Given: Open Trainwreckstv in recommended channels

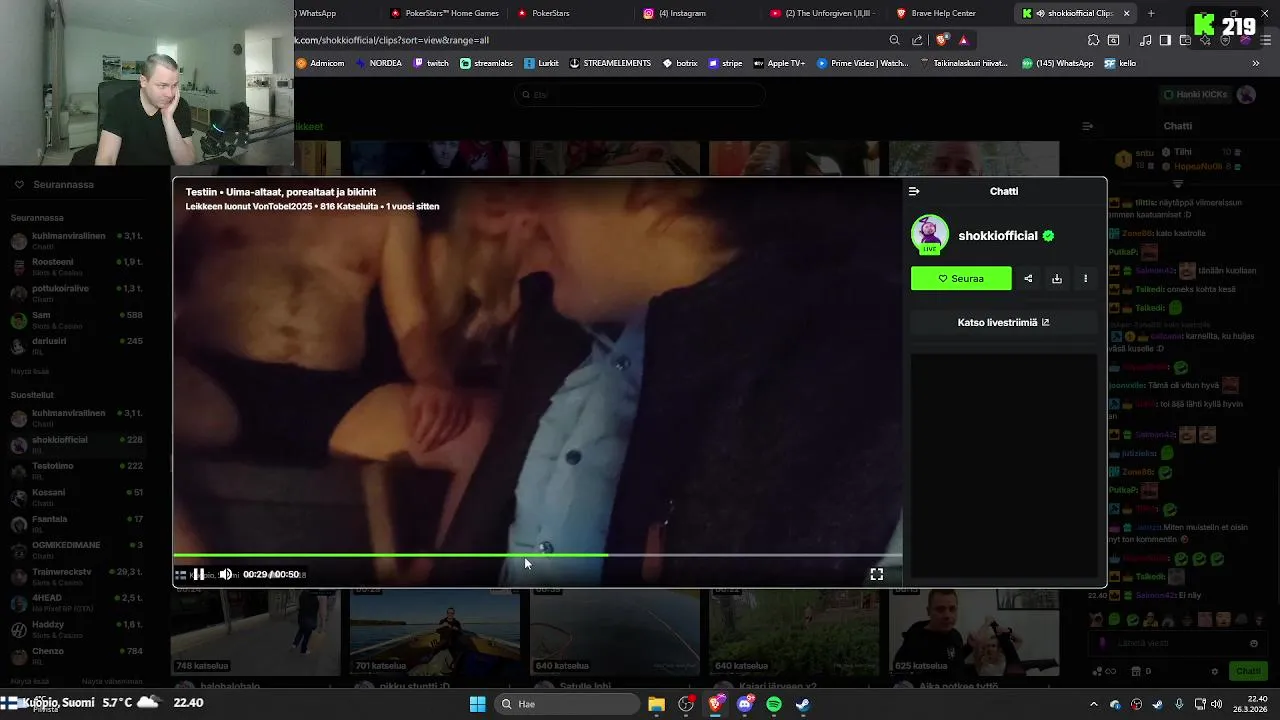Looking at the screenshot, I should [x=78, y=576].
